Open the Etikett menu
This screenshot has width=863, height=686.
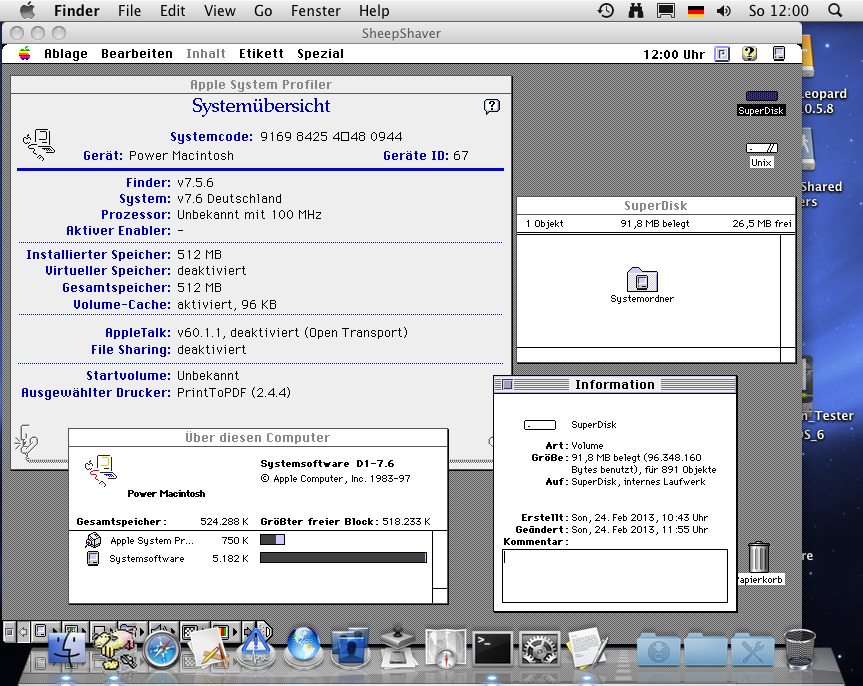click(x=261, y=53)
